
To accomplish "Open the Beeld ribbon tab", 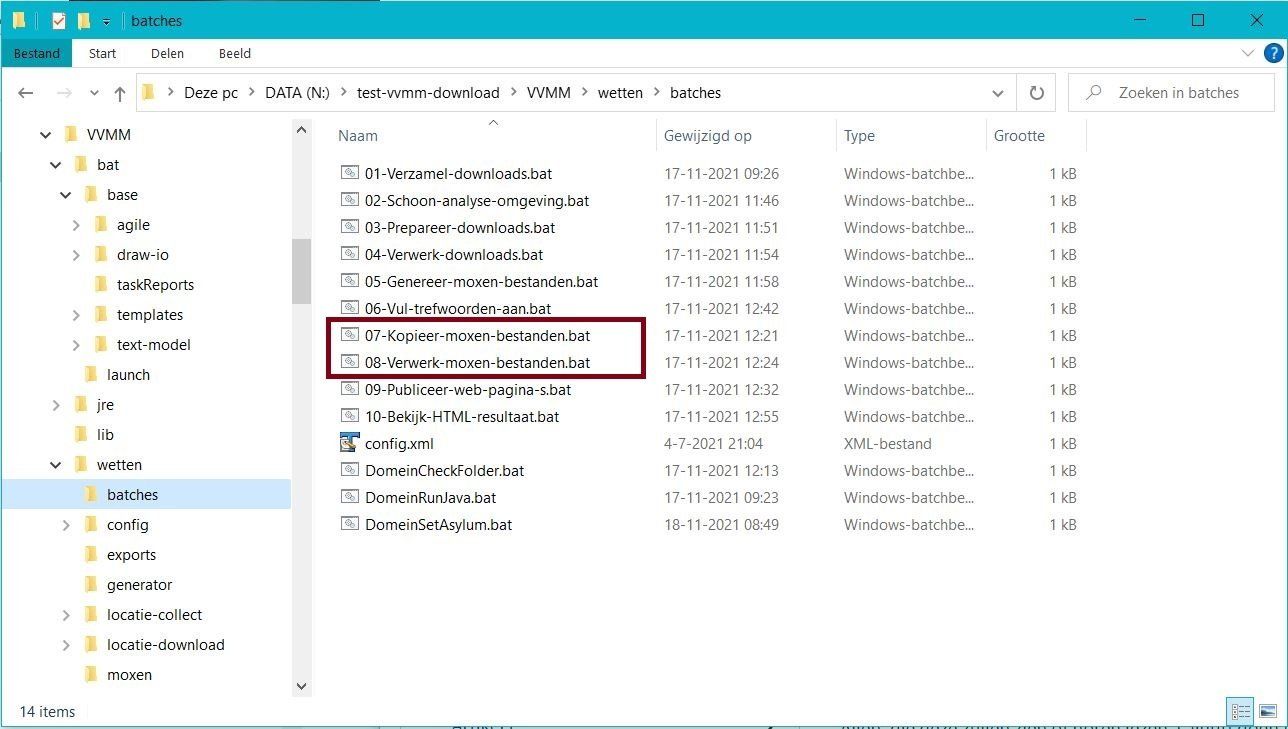I will tap(234, 53).
